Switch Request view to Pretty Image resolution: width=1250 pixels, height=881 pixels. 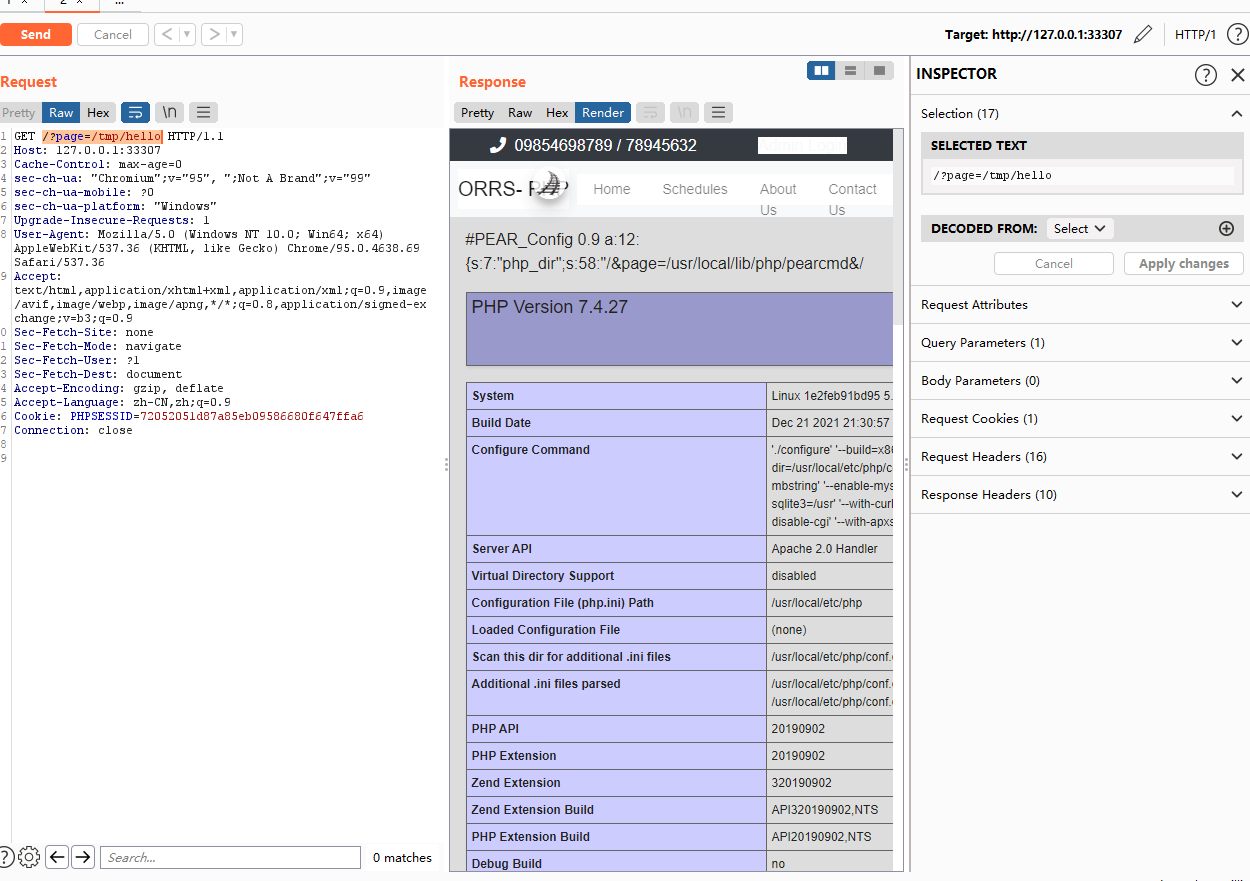(x=19, y=113)
